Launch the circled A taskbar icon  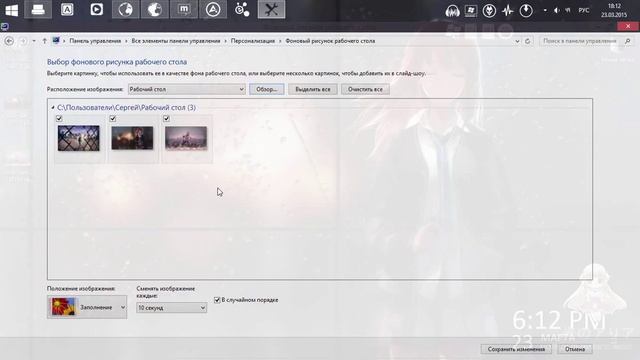tap(213, 9)
